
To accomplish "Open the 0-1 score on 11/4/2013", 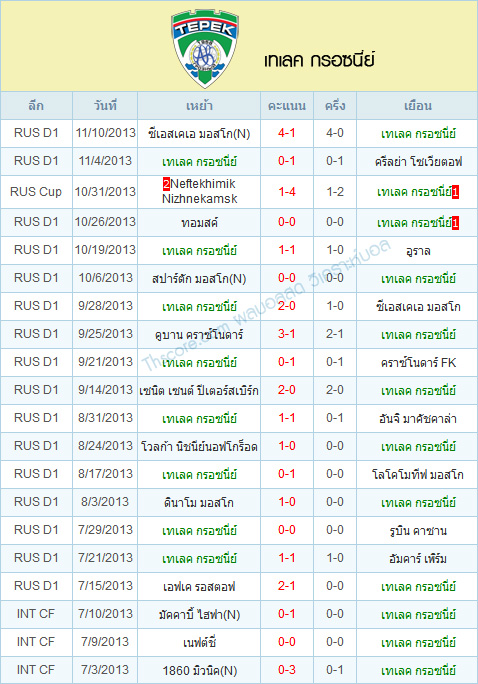I will [x=287, y=161].
